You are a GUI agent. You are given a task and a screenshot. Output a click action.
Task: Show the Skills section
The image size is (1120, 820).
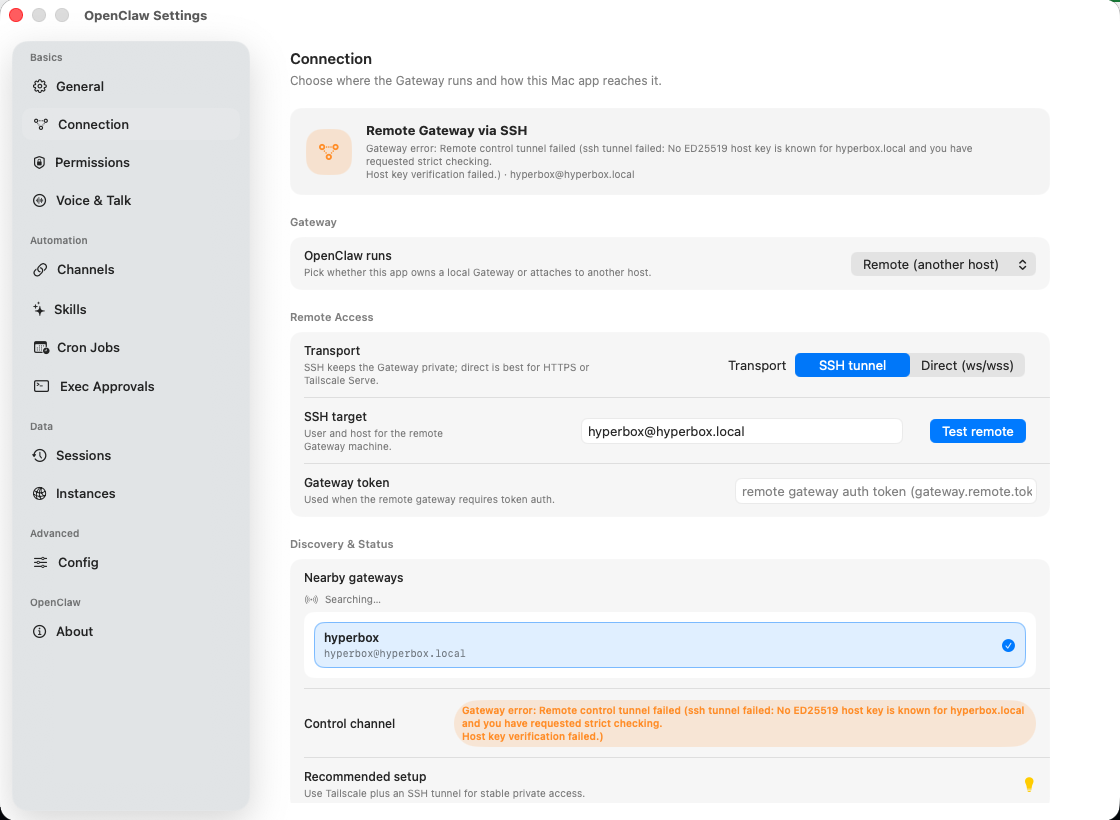[x=131, y=309]
